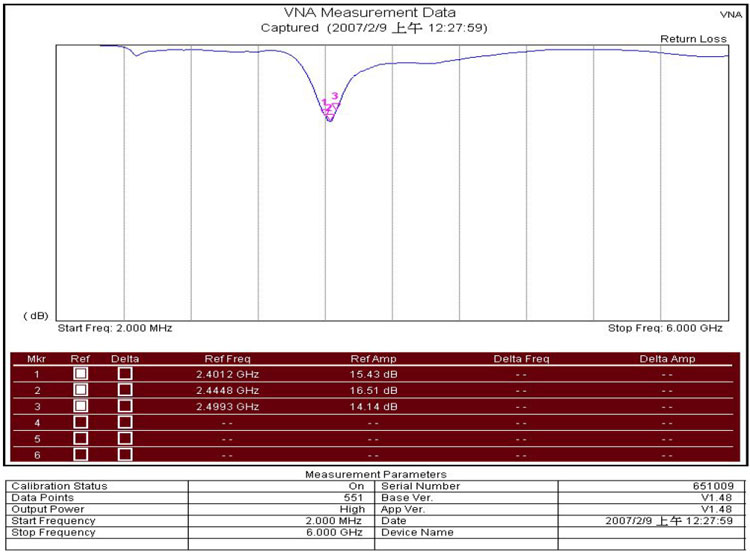Screen dimensions: 750x553
Task: Click the 16.51 dB Ref Amp value
Action: pyautogui.click(x=374, y=390)
